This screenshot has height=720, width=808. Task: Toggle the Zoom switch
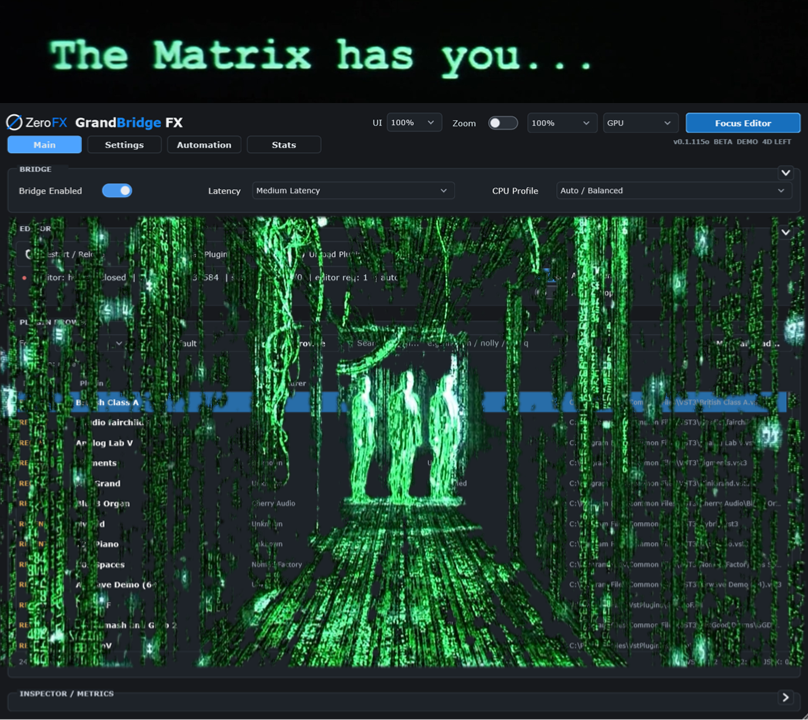pos(502,123)
